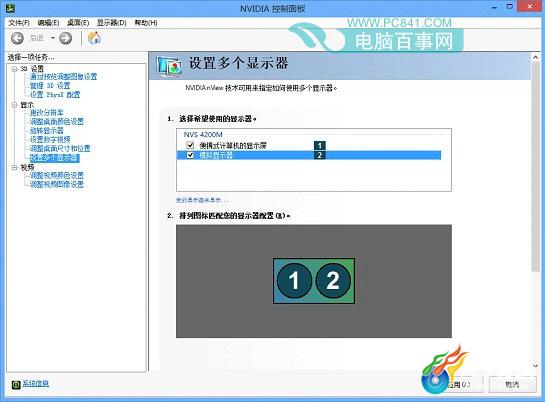Click the NVIDIA logo icon in title bar
The height and width of the screenshot is (402, 545).
[11, 8]
